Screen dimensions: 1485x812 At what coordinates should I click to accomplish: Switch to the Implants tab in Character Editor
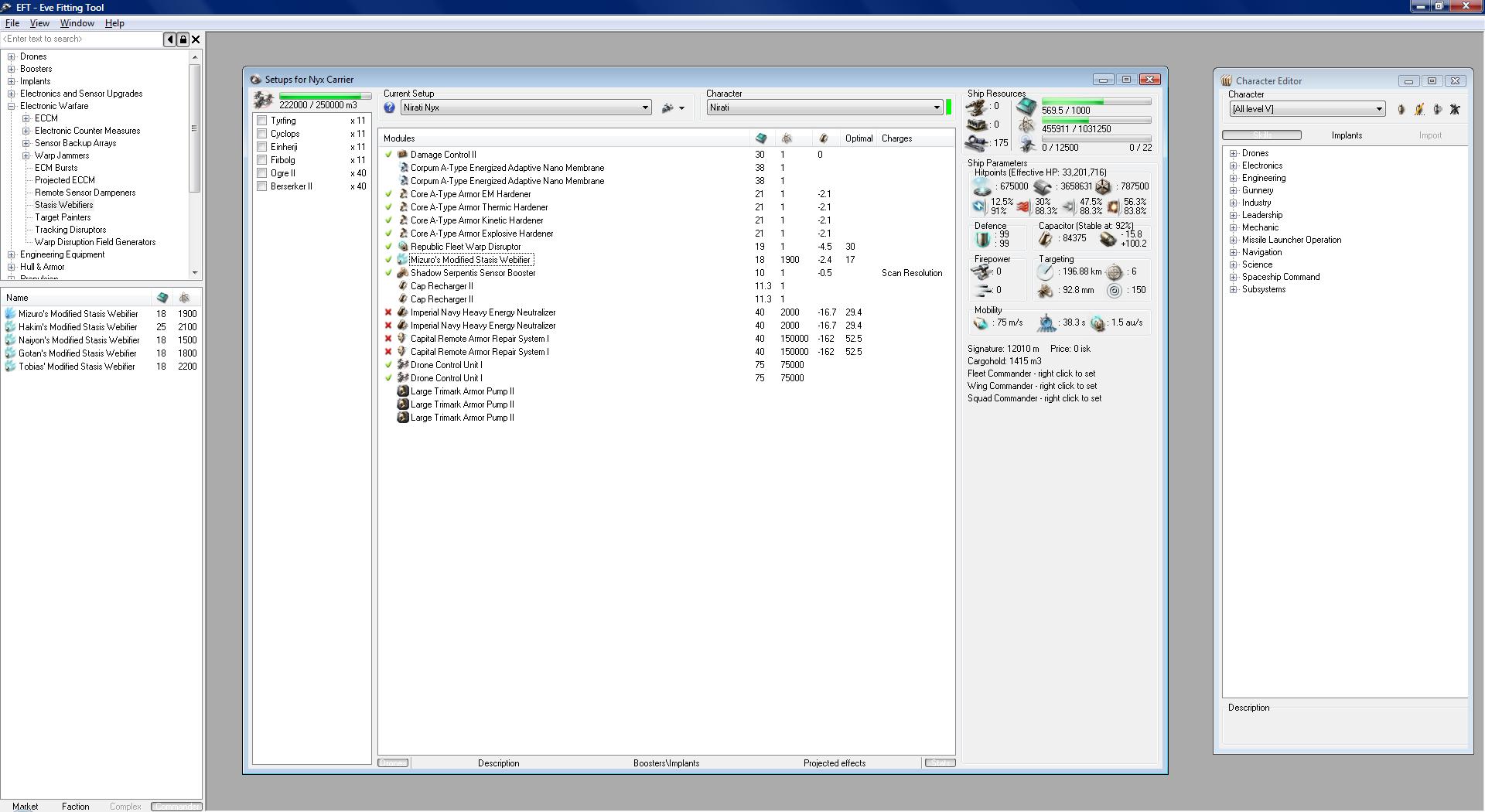1347,135
